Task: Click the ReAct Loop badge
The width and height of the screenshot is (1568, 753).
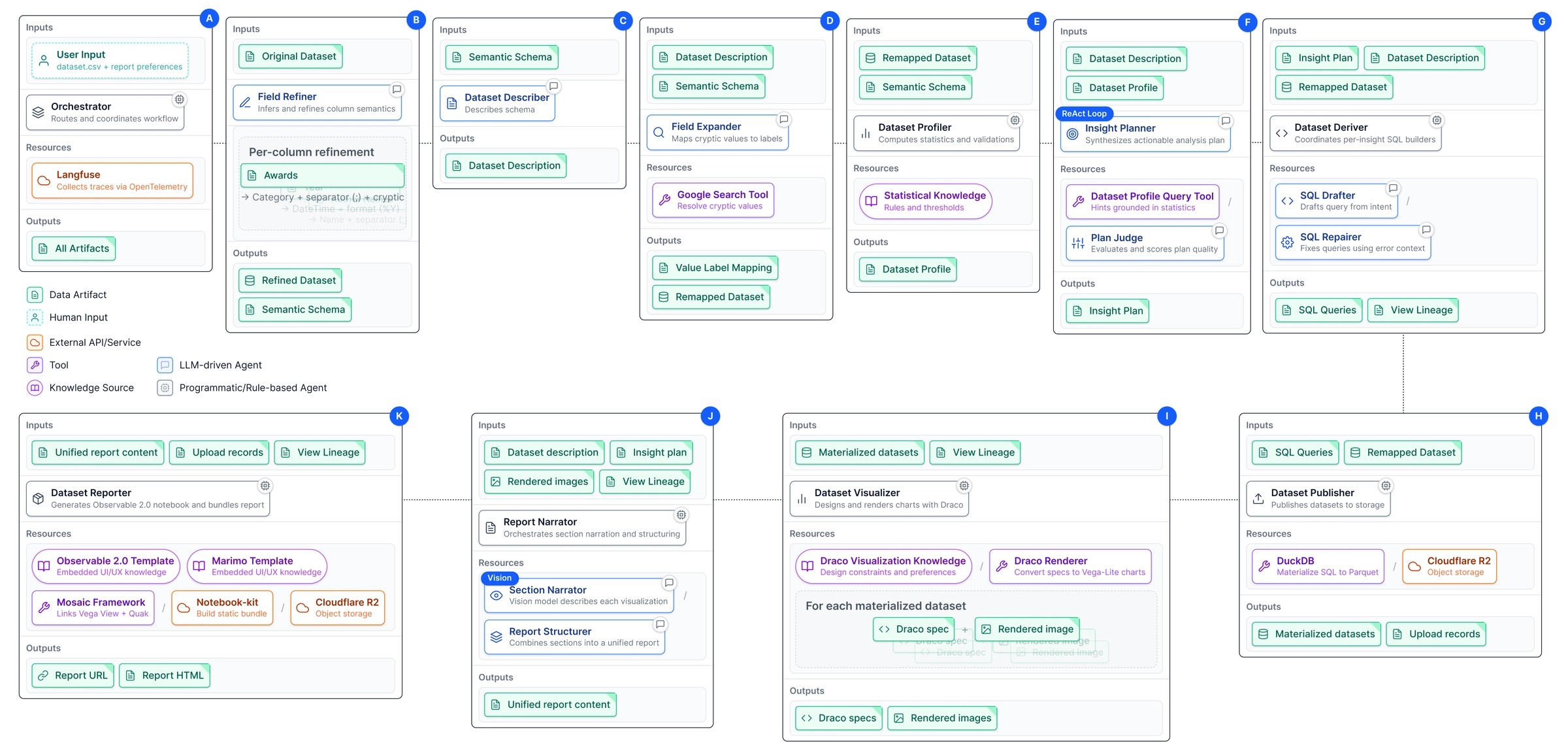Action: [1084, 114]
